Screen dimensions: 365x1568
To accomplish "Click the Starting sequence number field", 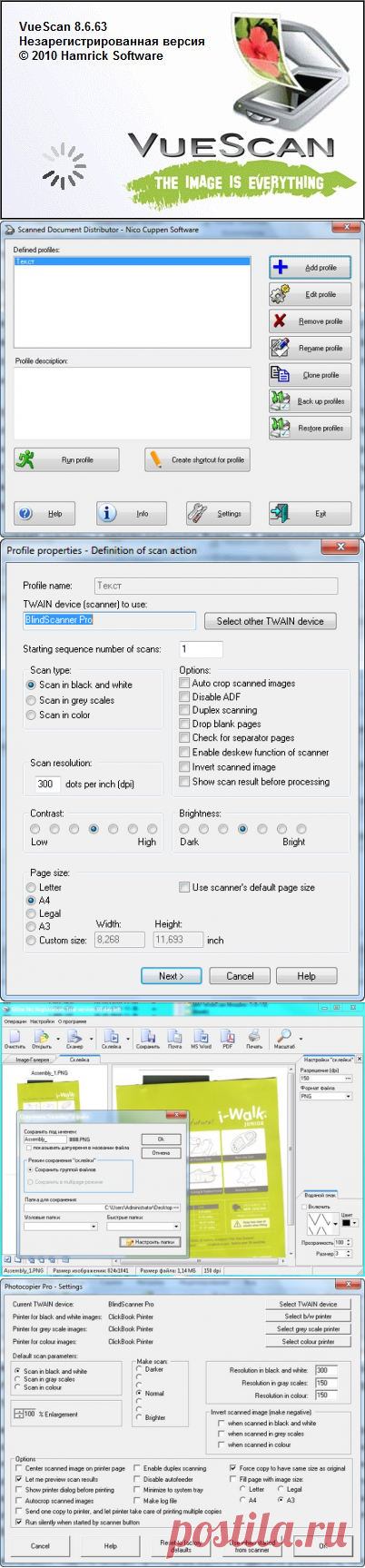I will point(200,649).
